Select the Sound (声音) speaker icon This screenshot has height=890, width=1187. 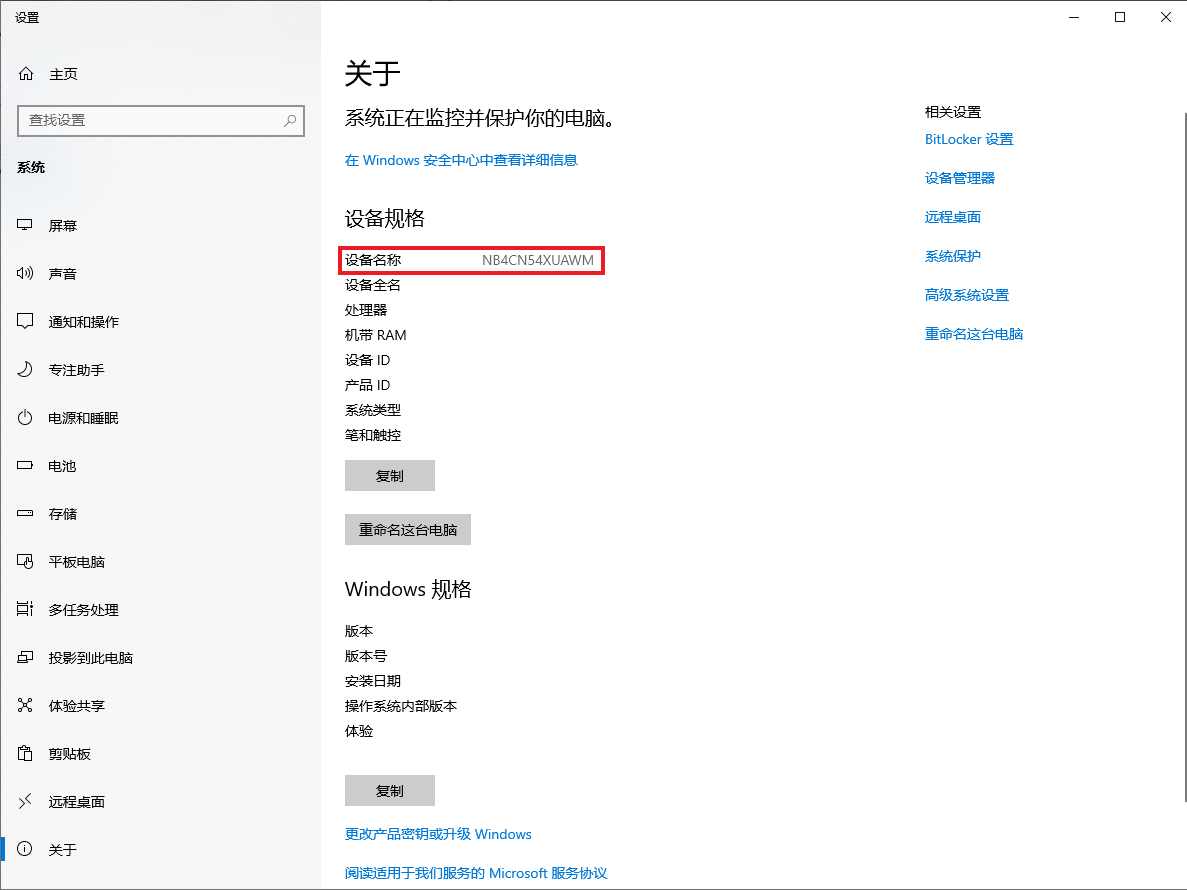point(26,274)
